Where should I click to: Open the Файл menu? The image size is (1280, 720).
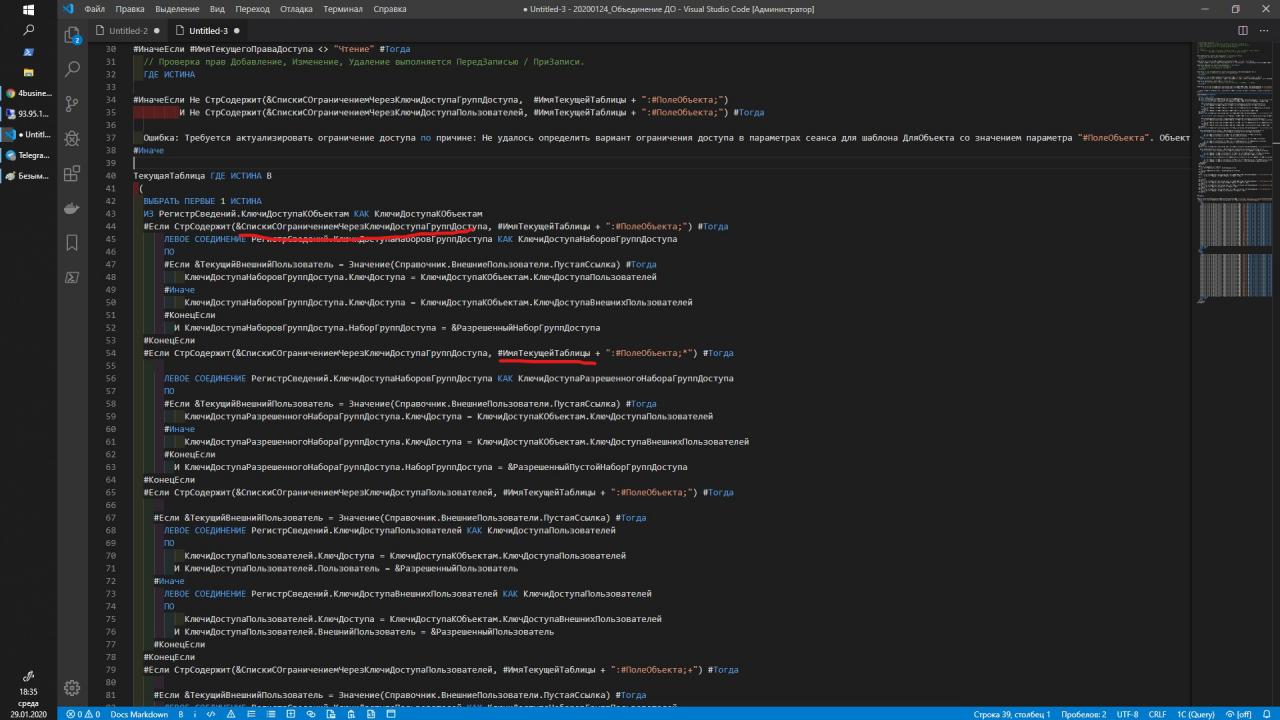(x=95, y=9)
